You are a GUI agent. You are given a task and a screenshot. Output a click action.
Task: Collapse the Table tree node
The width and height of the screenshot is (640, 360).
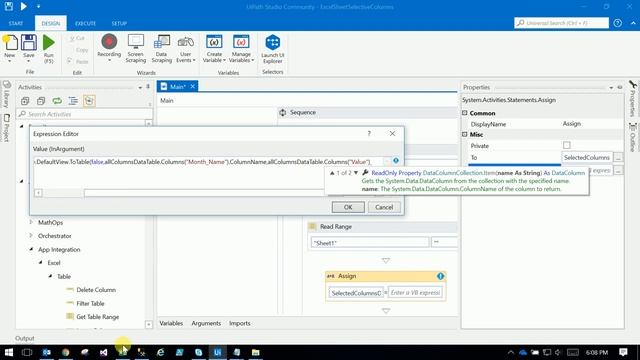[x=50, y=276]
